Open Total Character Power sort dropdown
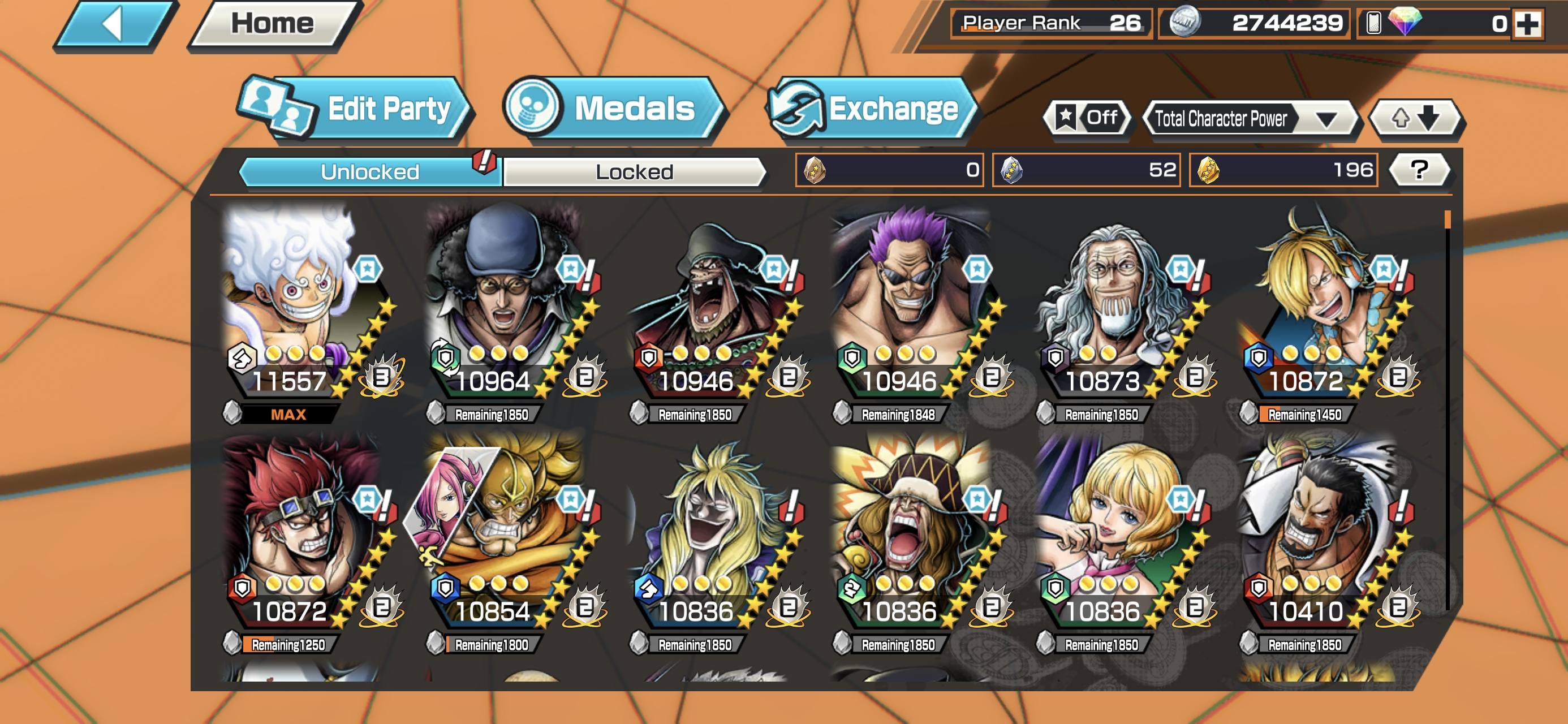 tap(1250, 118)
